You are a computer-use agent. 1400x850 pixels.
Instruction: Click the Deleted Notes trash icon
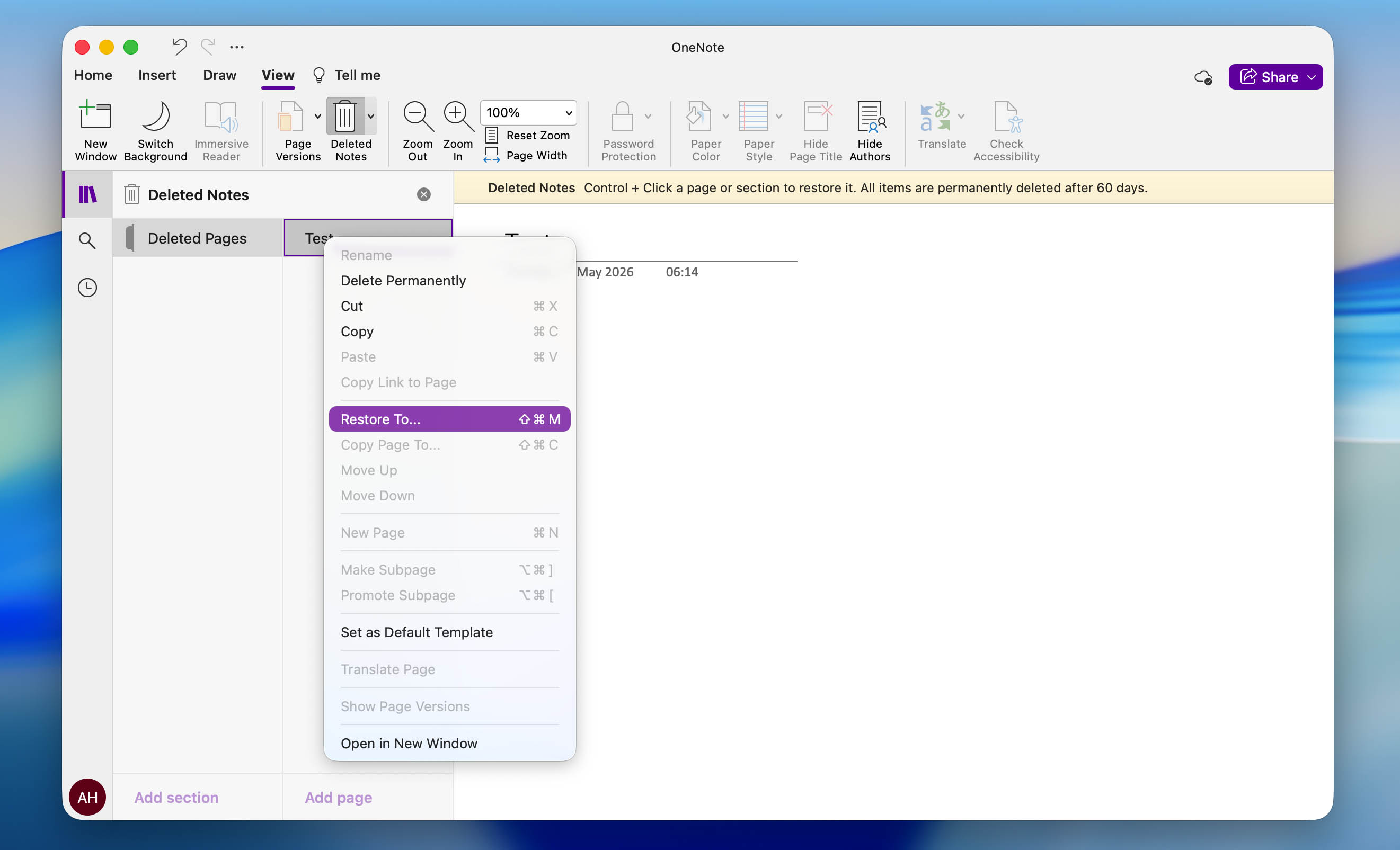[x=345, y=116]
